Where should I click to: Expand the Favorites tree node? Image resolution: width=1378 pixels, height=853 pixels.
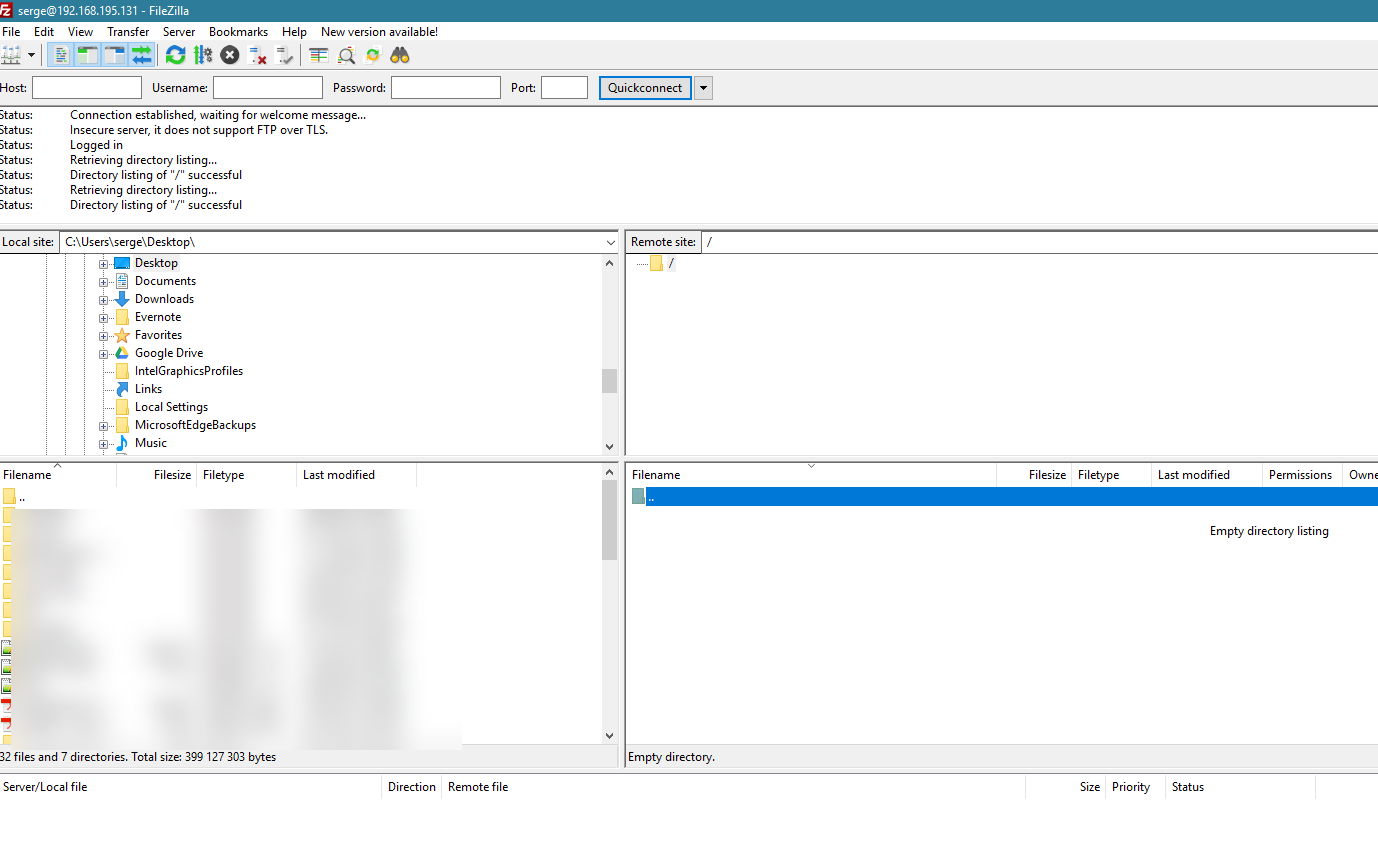103,336
